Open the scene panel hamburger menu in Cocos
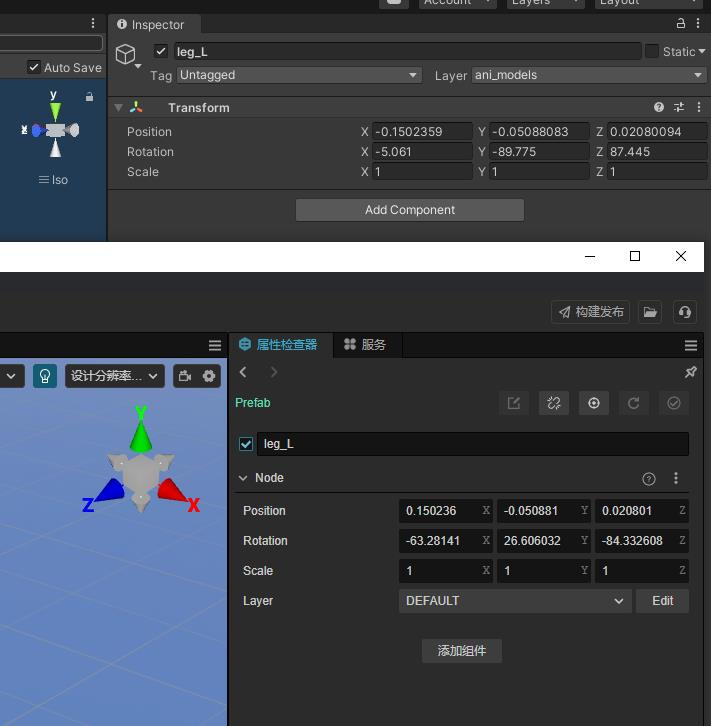The width and height of the screenshot is (711, 726). [x=215, y=345]
